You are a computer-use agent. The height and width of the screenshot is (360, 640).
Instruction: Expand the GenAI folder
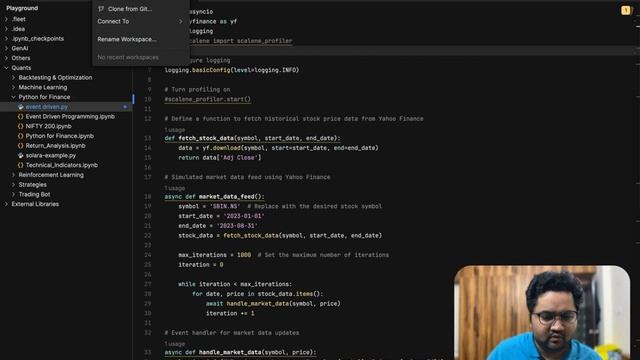pos(6,49)
